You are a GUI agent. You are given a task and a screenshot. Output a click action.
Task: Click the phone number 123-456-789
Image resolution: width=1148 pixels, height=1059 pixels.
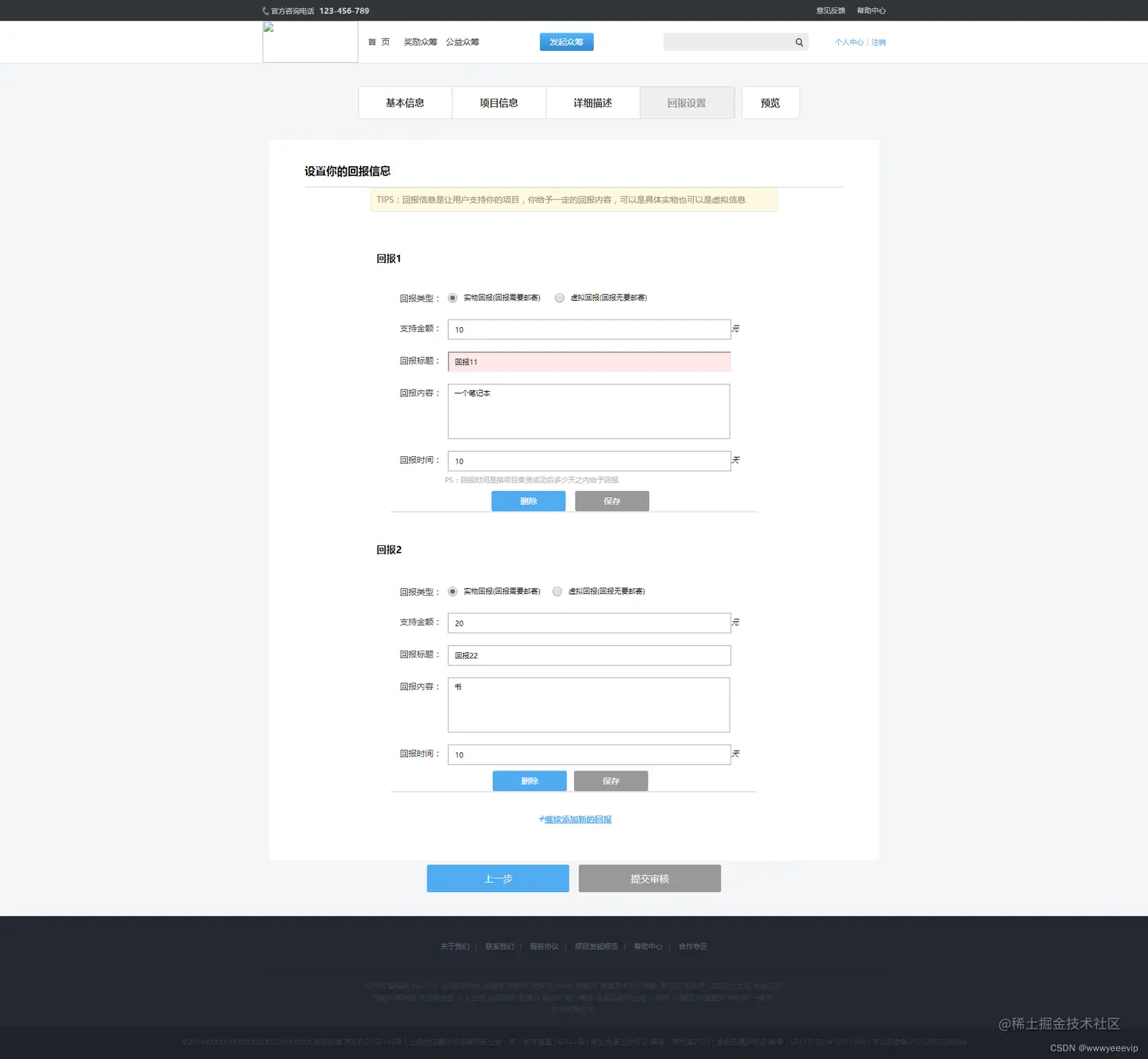[344, 11]
